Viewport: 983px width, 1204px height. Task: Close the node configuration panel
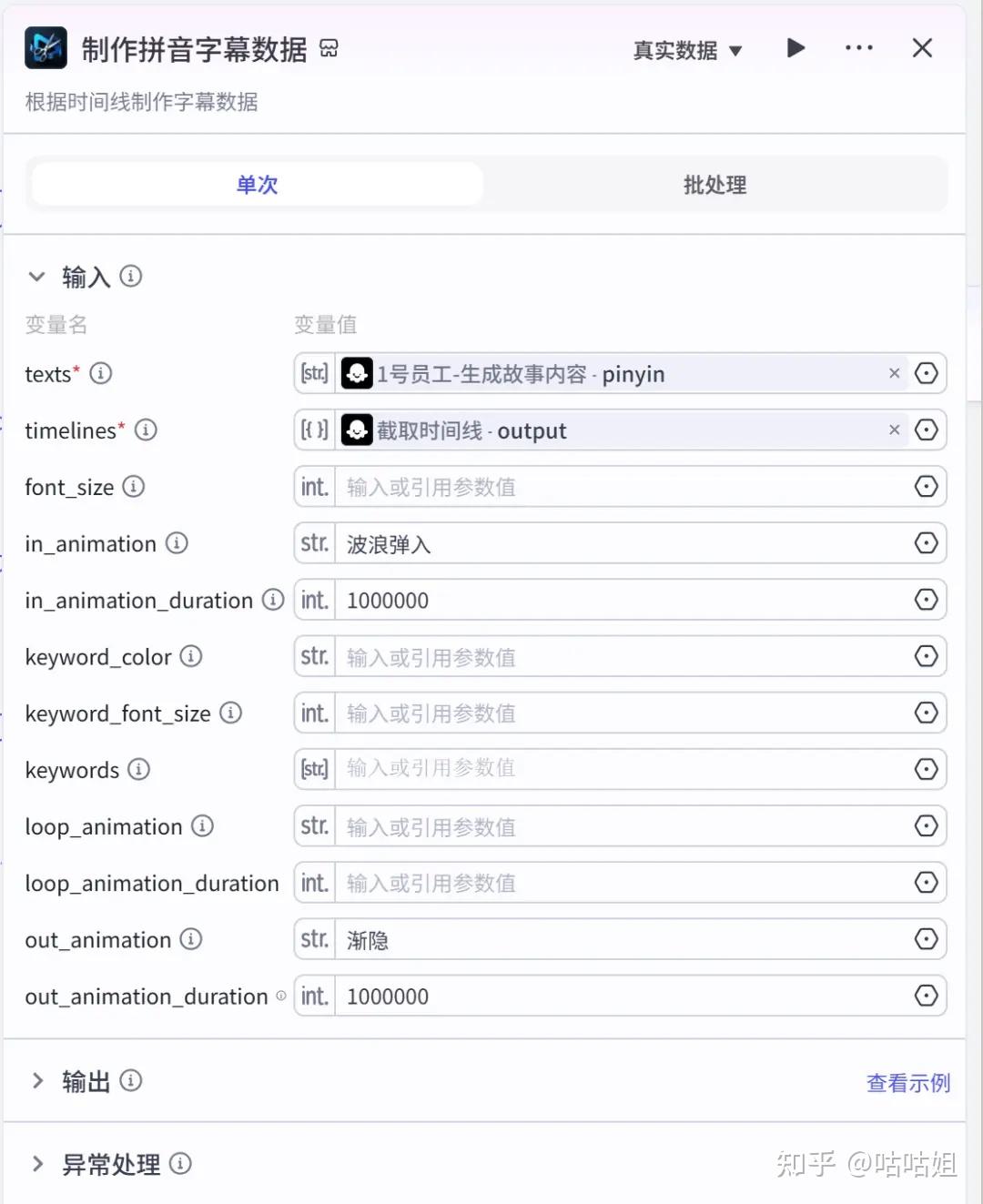pos(922,48)
